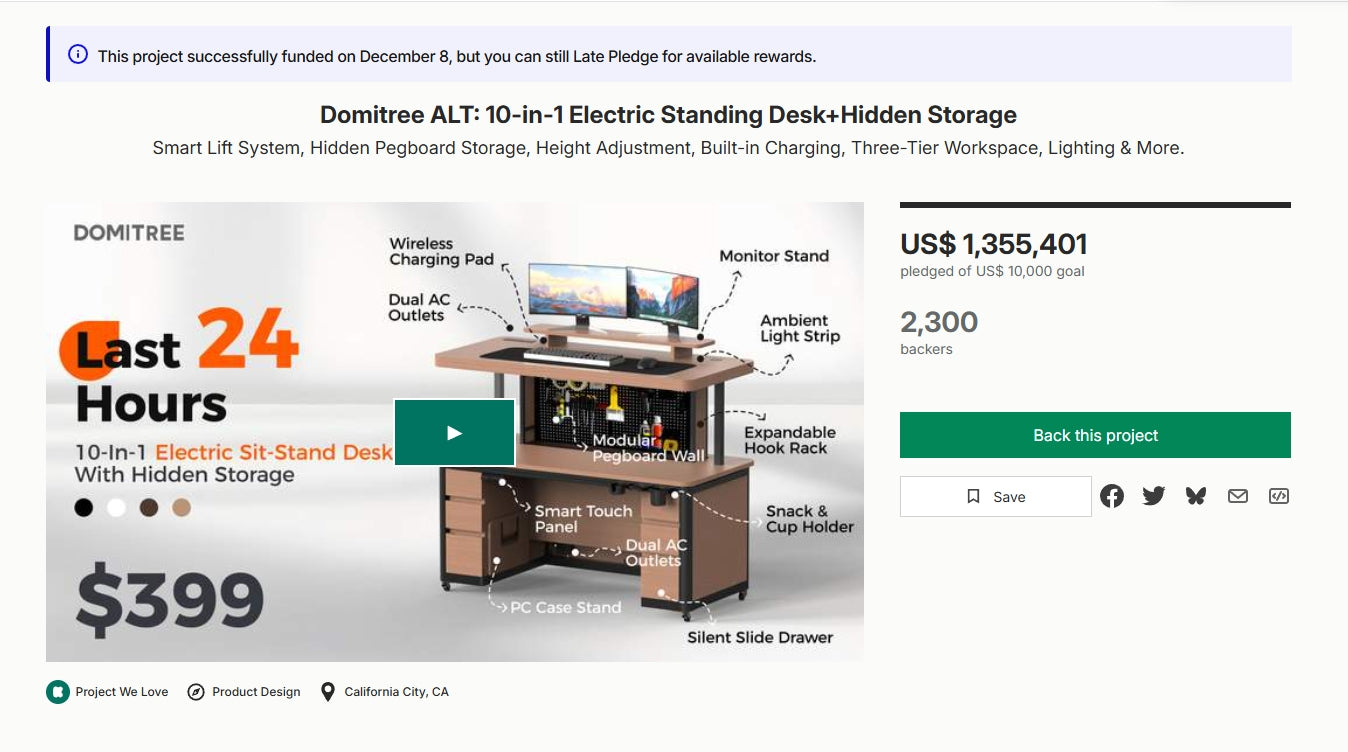Share project on Facebook icon
This screenshot has width=1348, height=752.
[x=1112, y=496]
